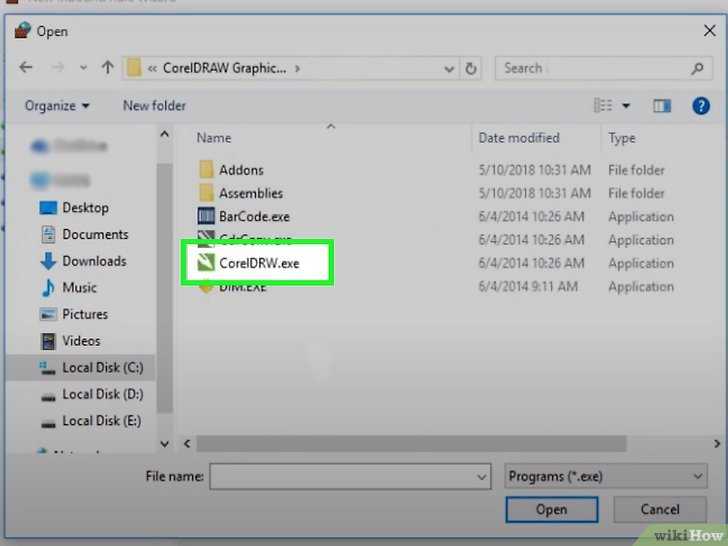
Task: Change the view layout icon
Action: tap(603, 105)
